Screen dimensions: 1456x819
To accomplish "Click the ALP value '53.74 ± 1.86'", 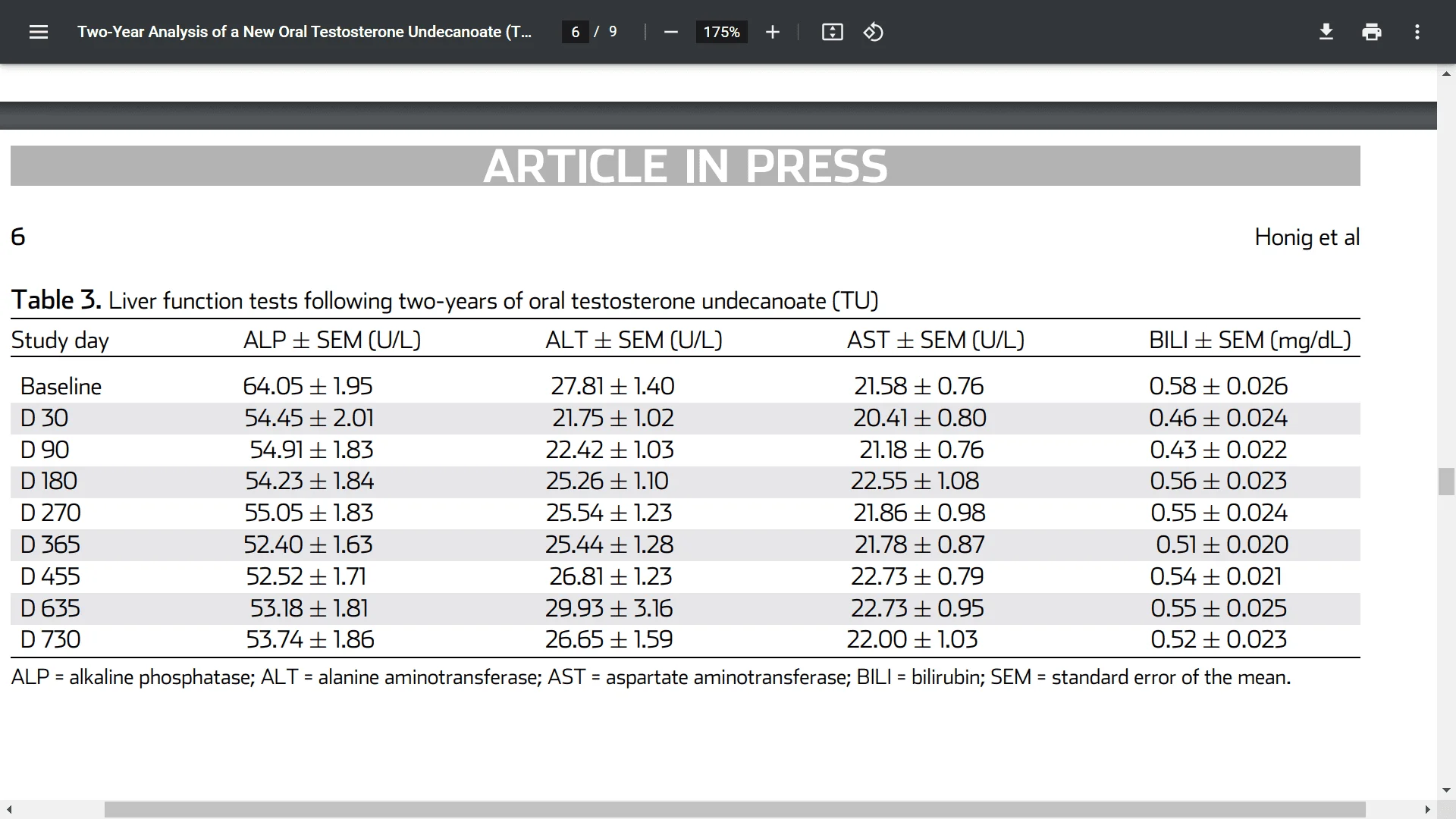I will pyautogui.click(x=309, y=640).
